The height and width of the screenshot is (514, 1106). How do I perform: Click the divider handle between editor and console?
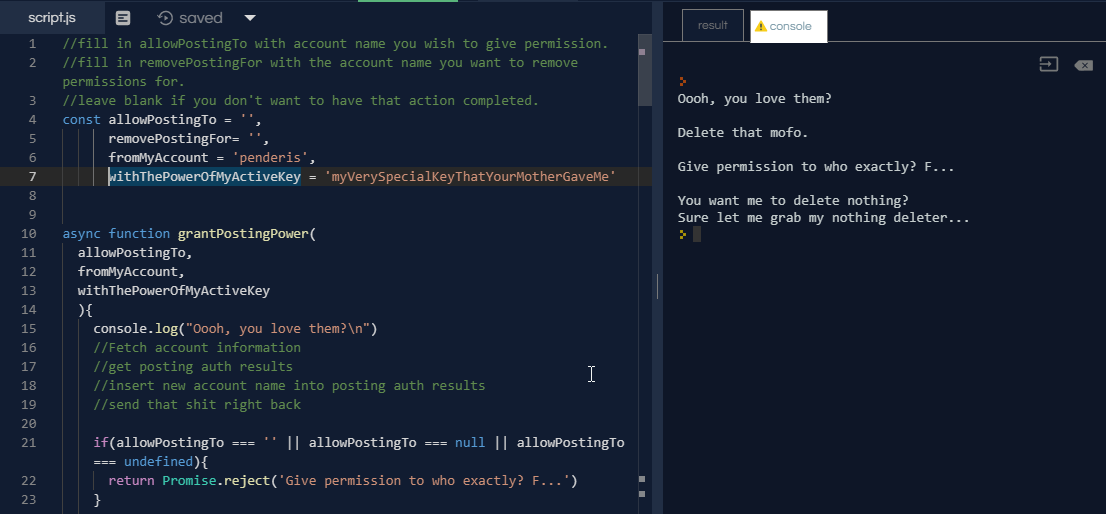(657, 288)
